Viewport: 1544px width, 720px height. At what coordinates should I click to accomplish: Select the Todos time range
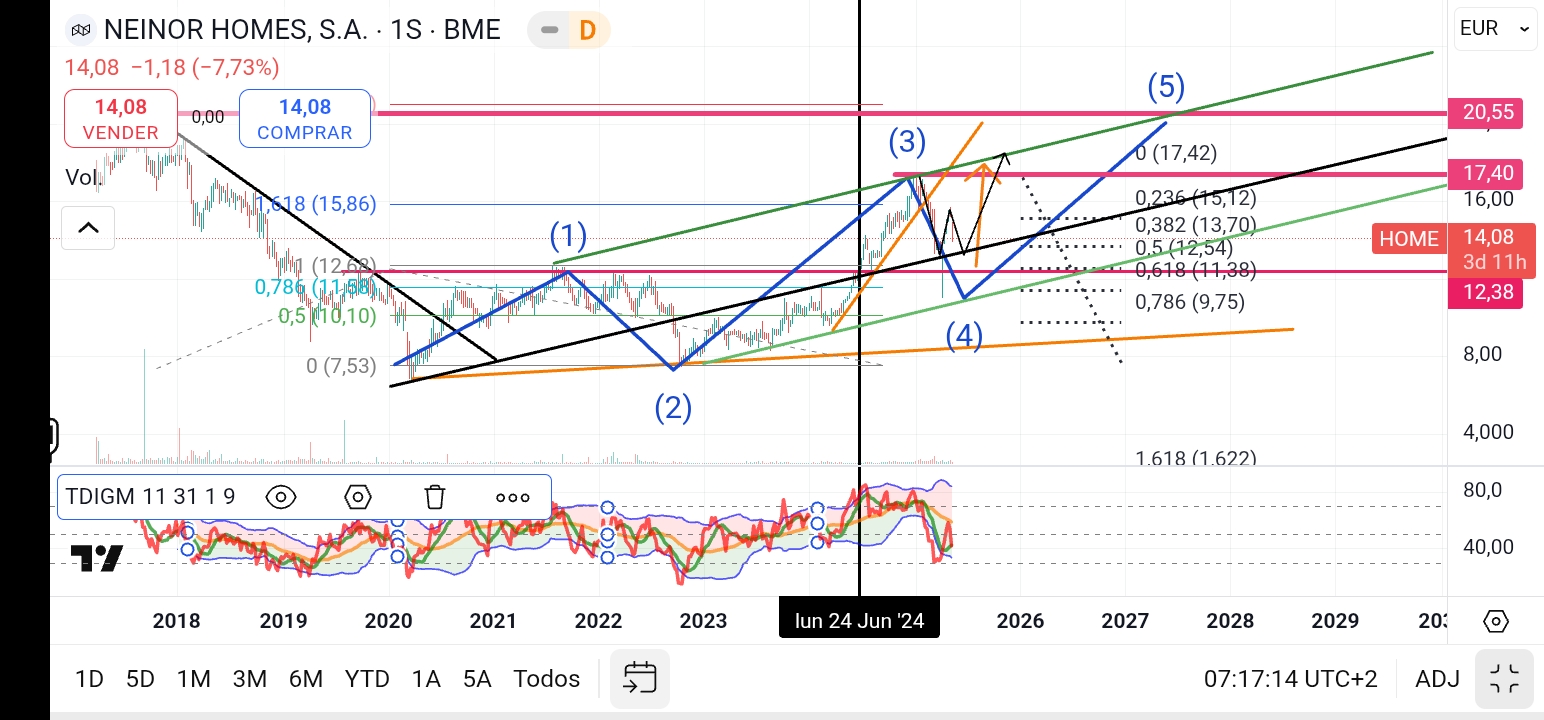click(x=547, y=679)
